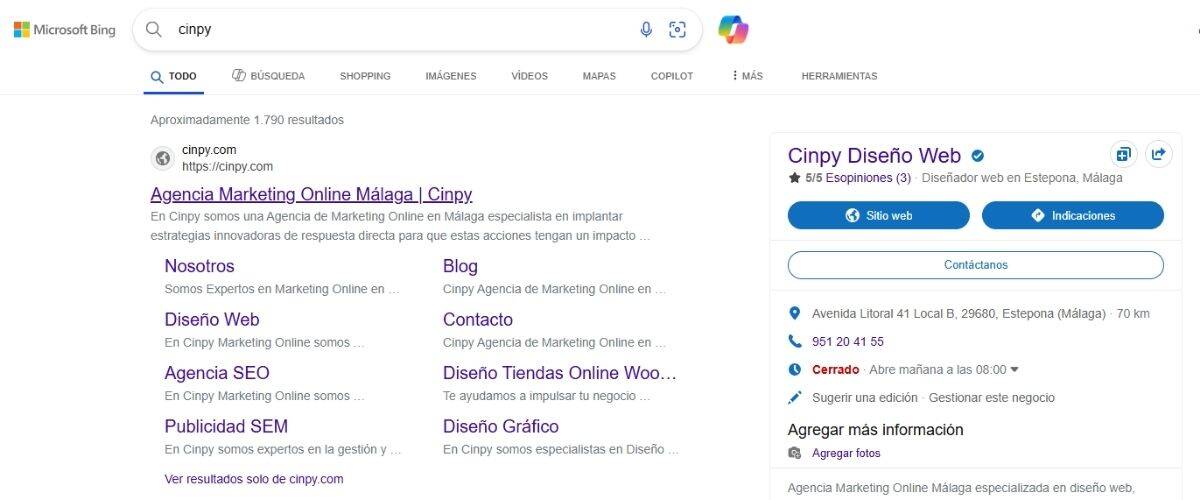Open visual search camera icon
The width and height of the screenshot is (1200, 500).
[x=678, y=30]
